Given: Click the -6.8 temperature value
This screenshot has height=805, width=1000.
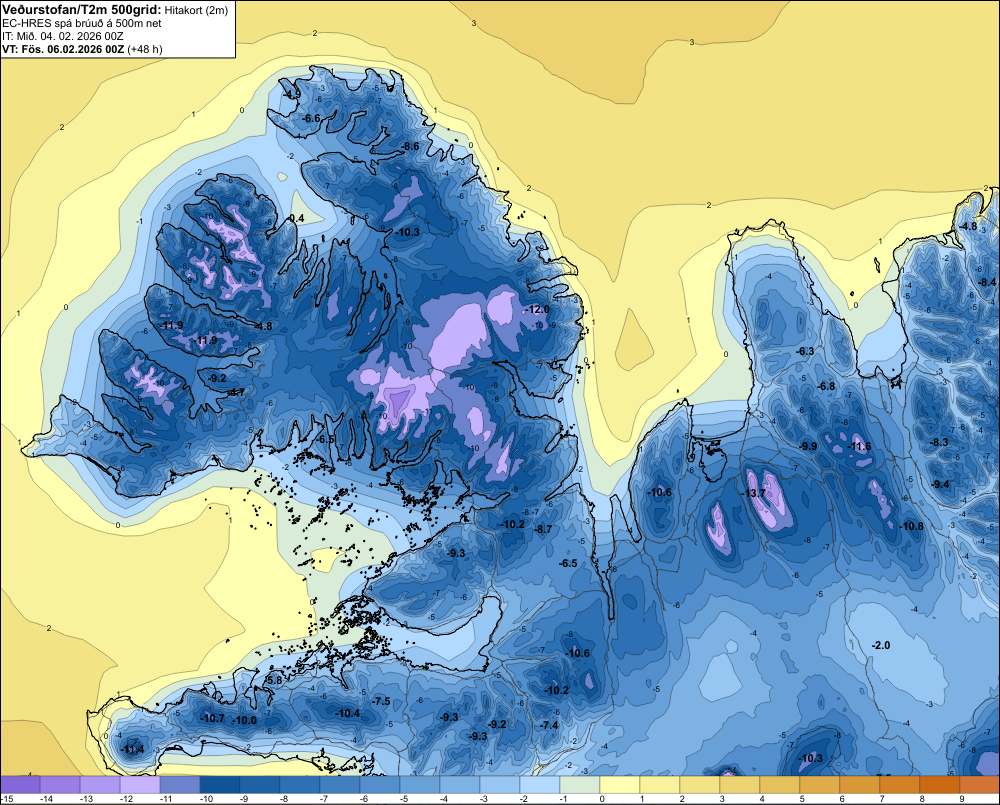Looking at the screenshot, I should 826,387.
